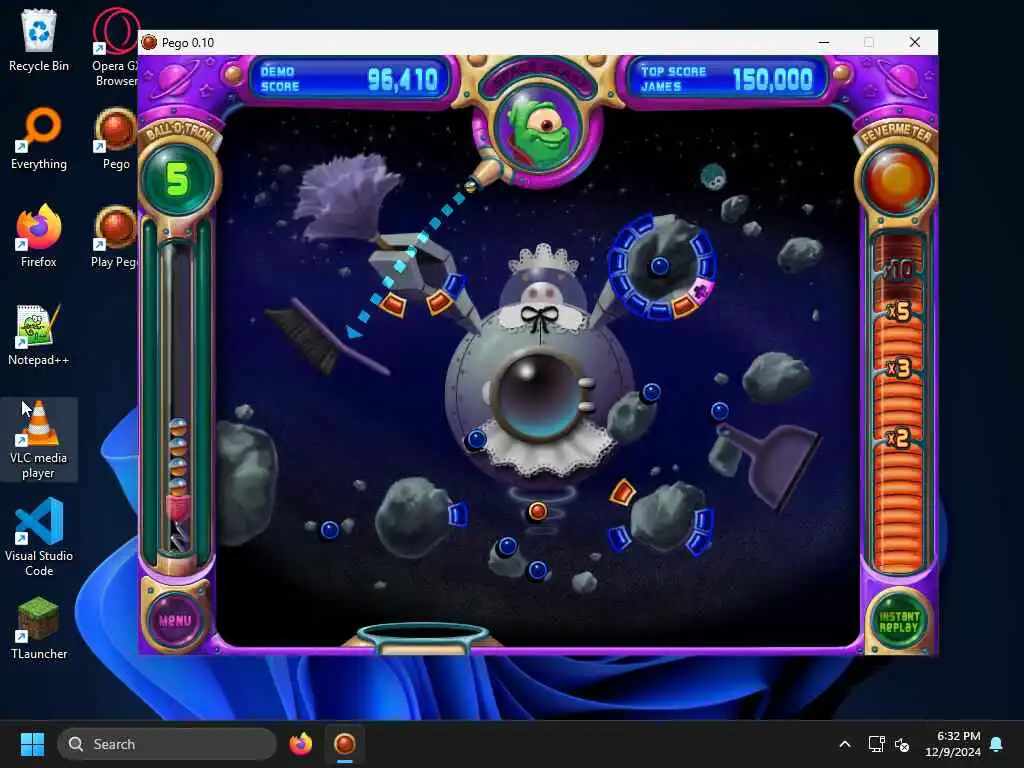Viewport: 1024px width, 768px height.
Task: Select the Pego desktop shortcut
Action: pyautogui.click(x=116, y=138)
